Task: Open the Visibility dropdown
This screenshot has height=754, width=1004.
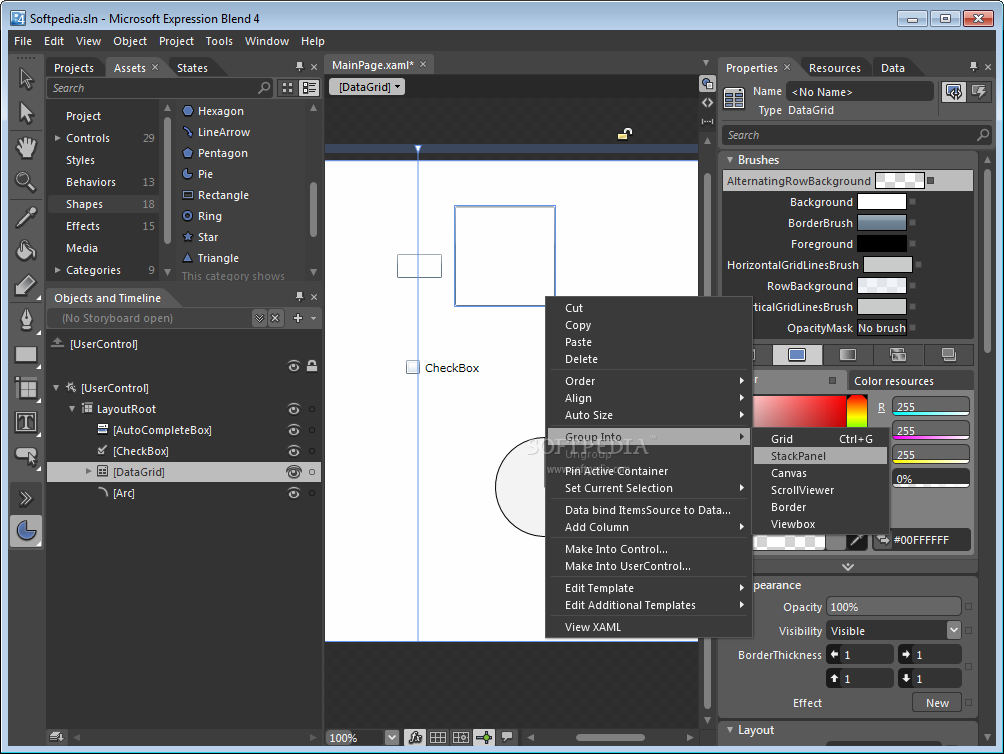Action: tap(953, 630)
